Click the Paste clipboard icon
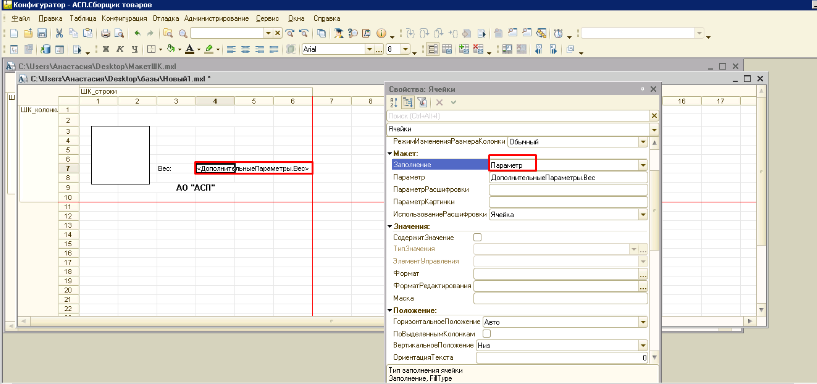The height and width of the screenshot is (384, 817). pyautogui.click(x=89, y=33)
